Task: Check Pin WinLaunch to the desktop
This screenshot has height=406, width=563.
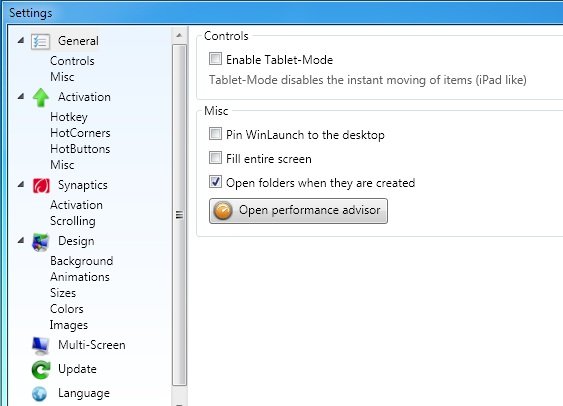Action: [x=215, y=134]
